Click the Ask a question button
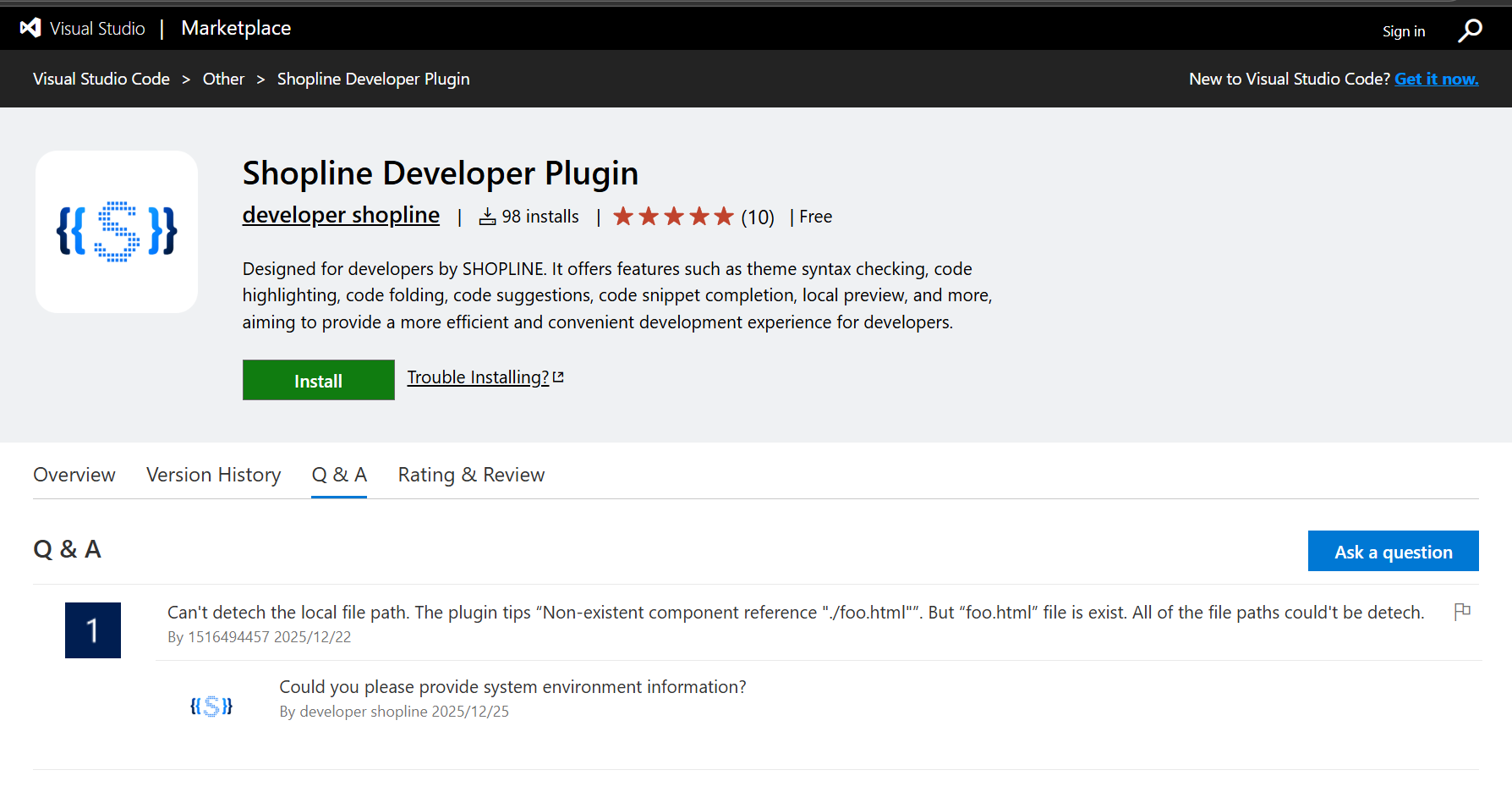The height and width of the screenshot is (792, 1512). coord(1393,552)
